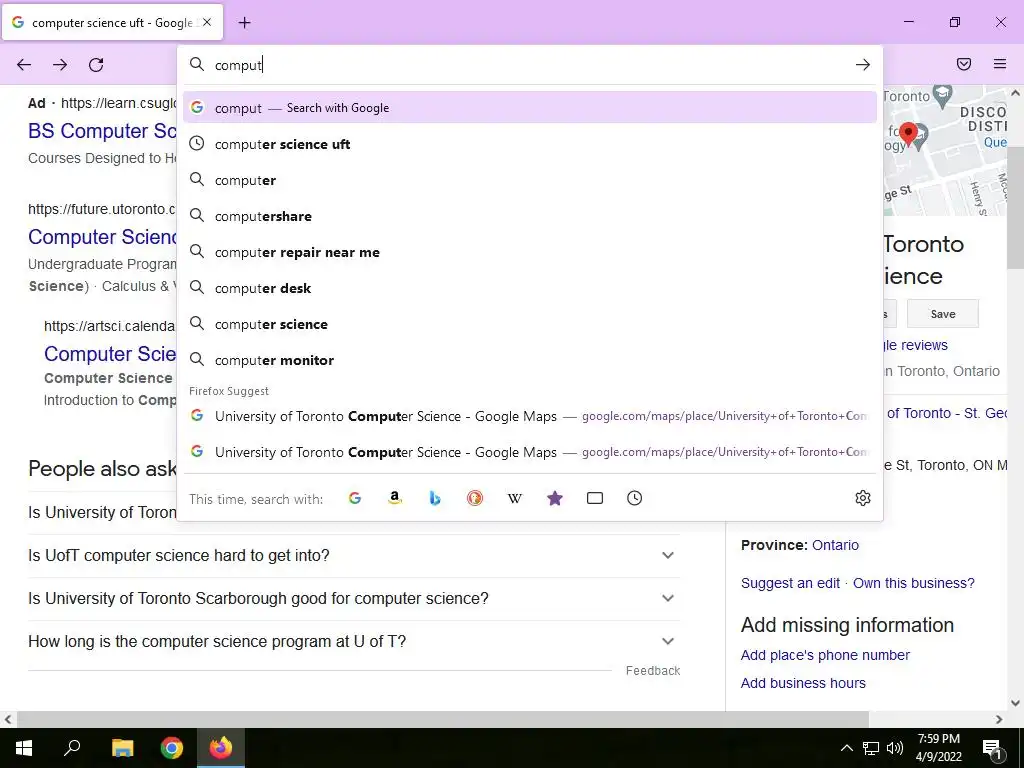Click 'Own this business?' link
Viewport: 1024px width, 768px height.
tap(914, 583)
